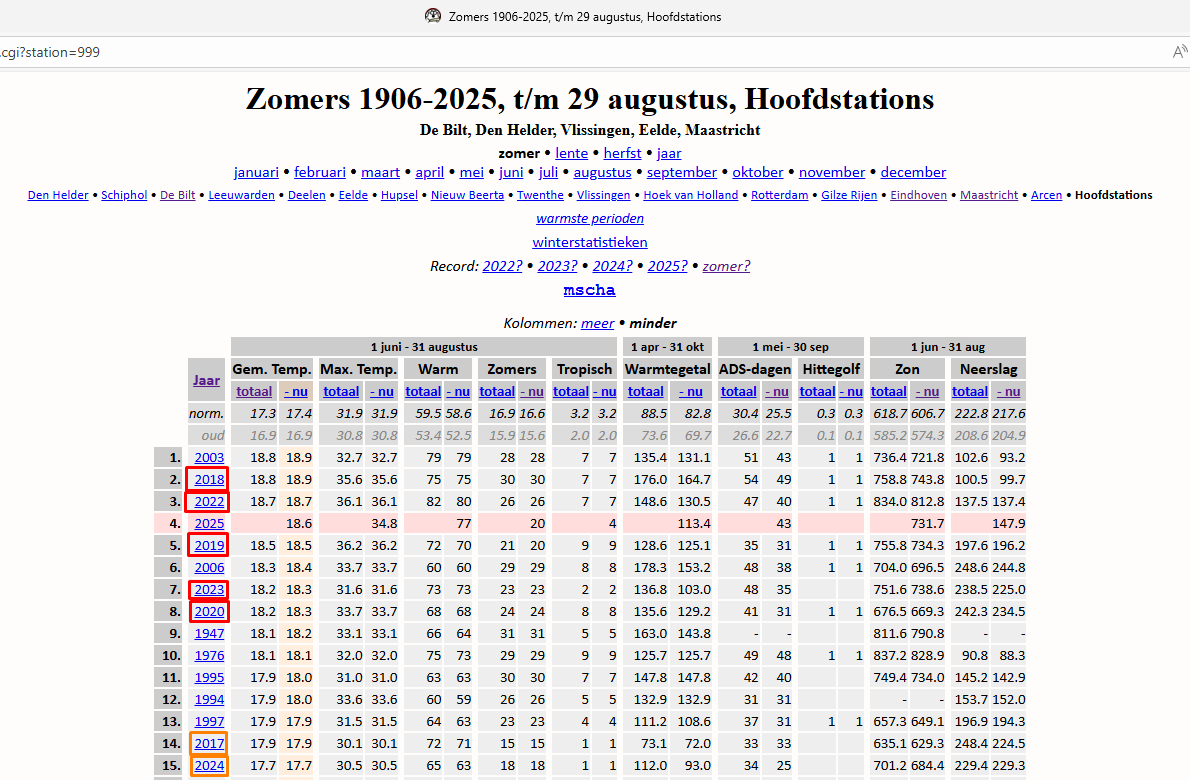Open the De Bilt station page

tap(178, 195)
